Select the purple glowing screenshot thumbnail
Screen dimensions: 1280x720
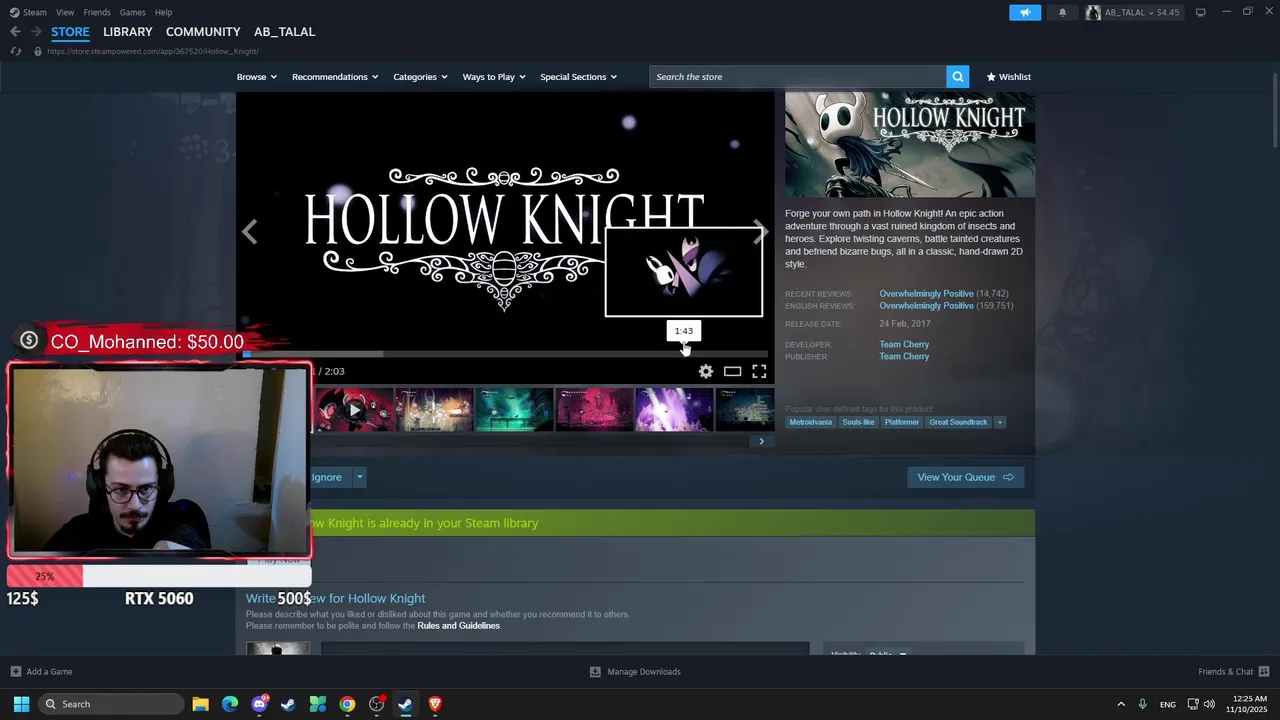[674, 410]
